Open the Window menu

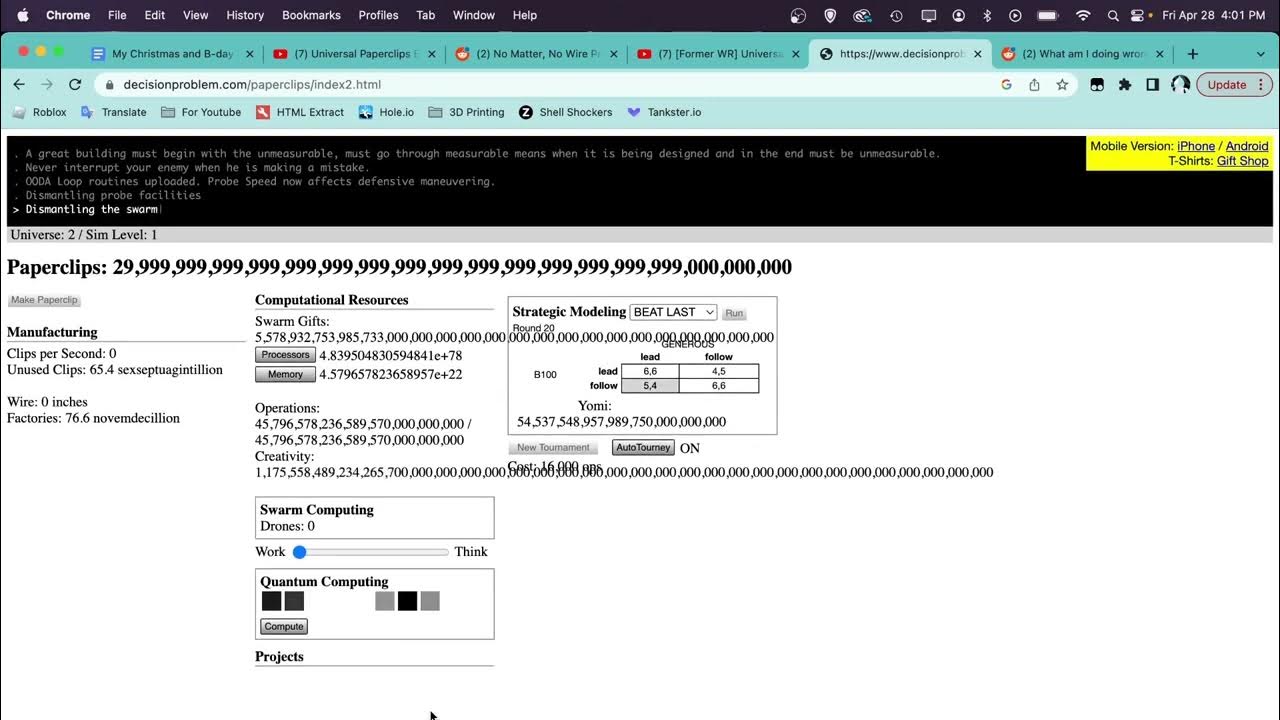474,15
